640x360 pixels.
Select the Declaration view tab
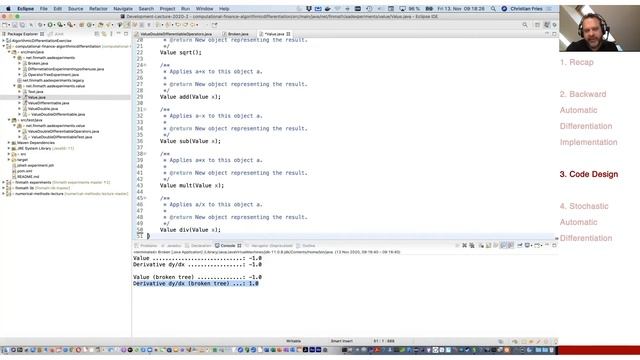tap(198, 246)
